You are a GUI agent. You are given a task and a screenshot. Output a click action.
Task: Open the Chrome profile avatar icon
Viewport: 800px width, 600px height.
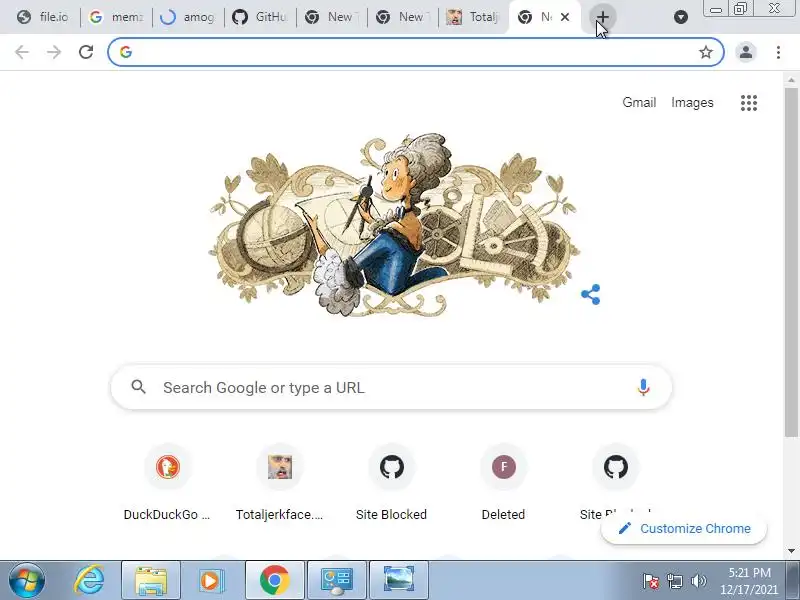[745, 52]
